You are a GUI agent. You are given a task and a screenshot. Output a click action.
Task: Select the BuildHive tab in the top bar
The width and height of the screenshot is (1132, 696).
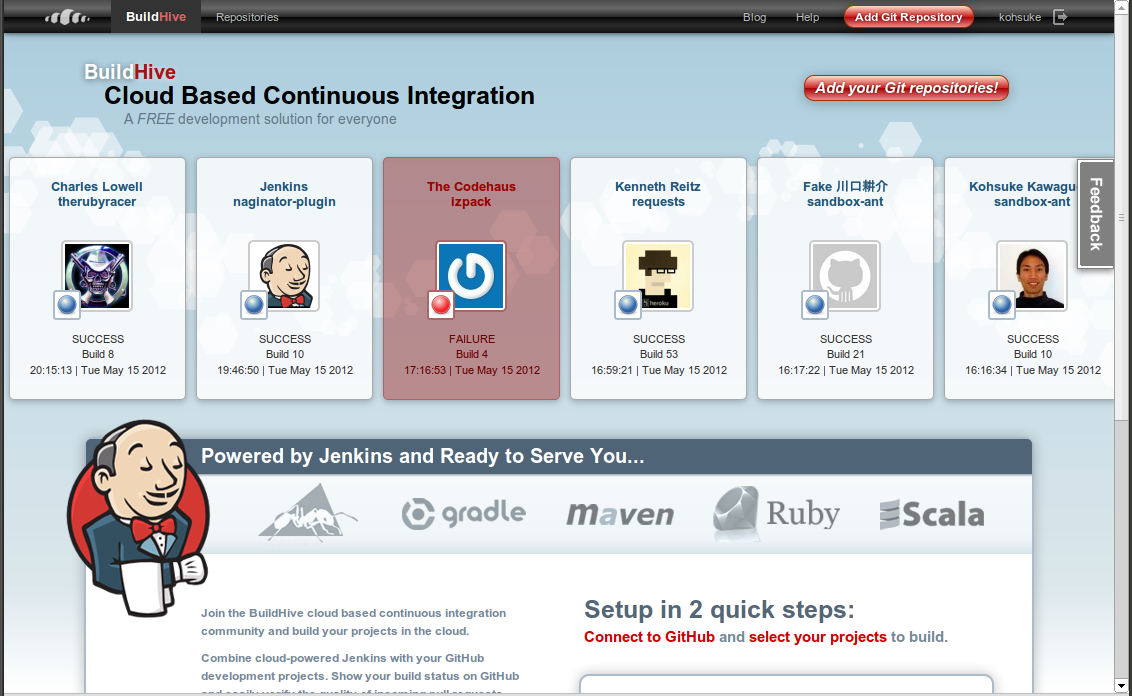pos(156,17)
